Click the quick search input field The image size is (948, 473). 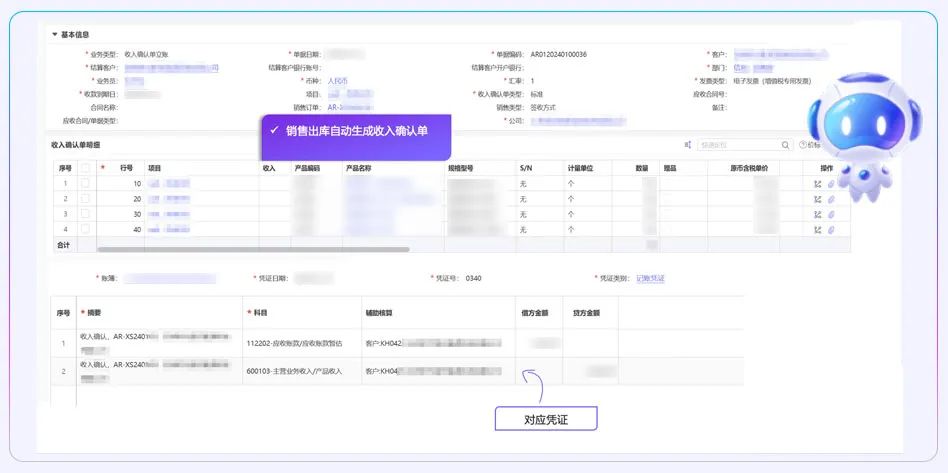(x=738, y=145)
